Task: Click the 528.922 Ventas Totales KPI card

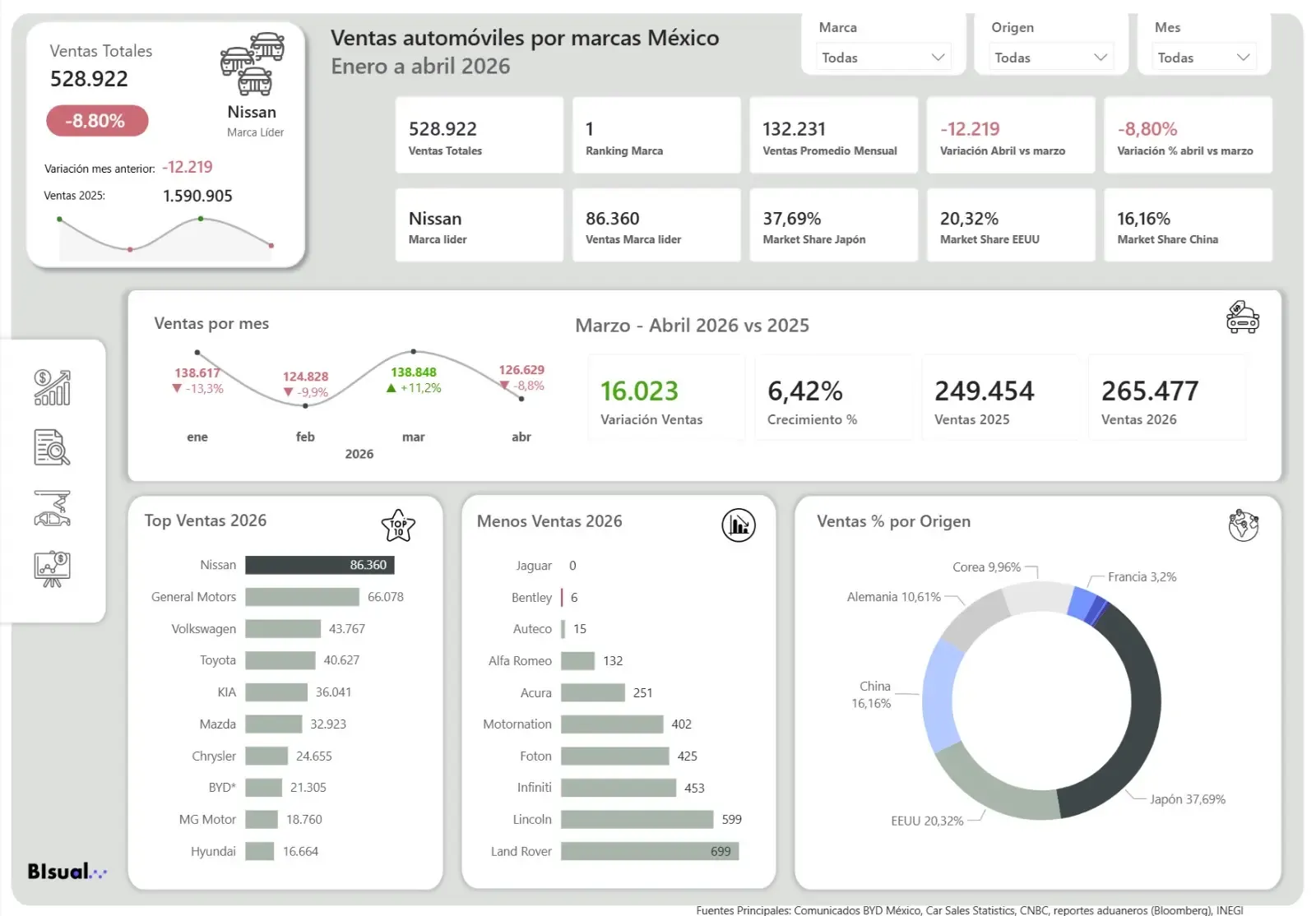Action: pos(480,135)
